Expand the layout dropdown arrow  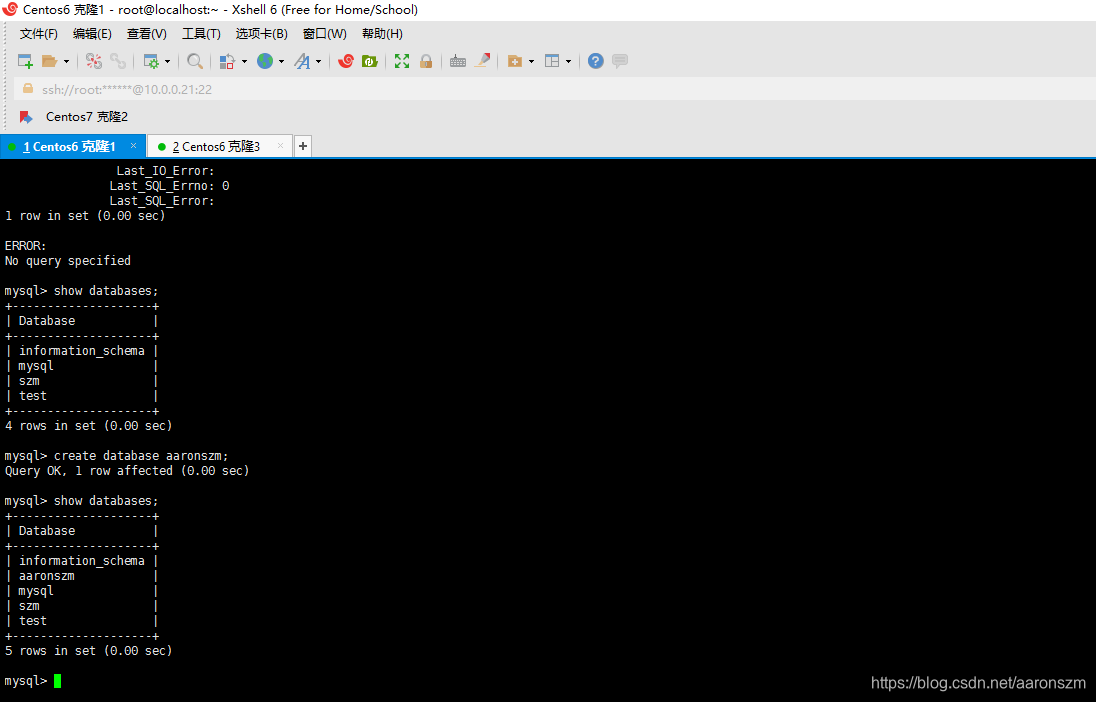click(568, 62)
